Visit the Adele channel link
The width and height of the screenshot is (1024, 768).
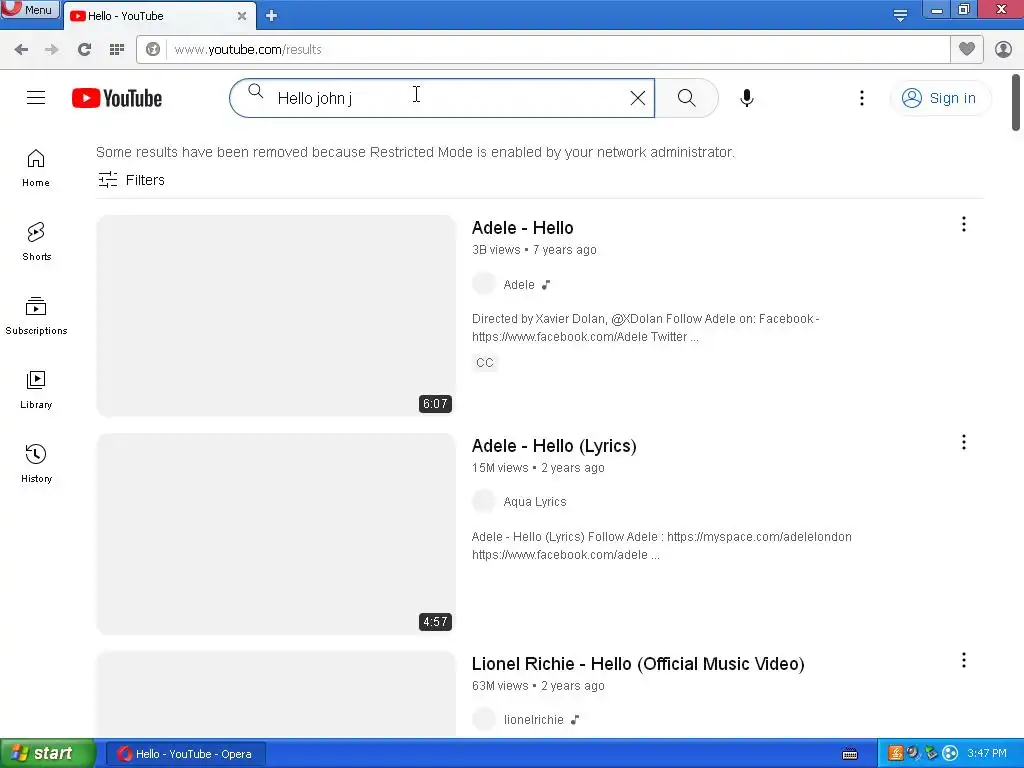[519, 285]
